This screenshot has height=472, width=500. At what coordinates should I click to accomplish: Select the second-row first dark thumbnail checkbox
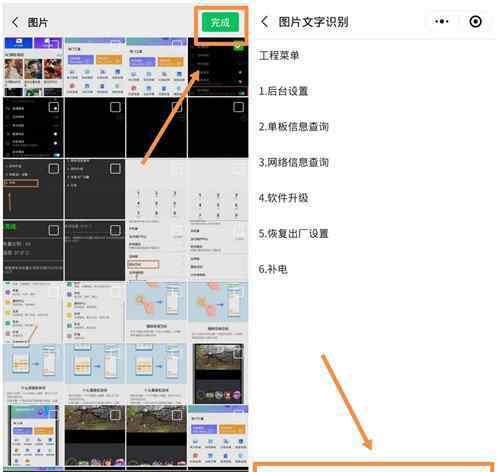pyautogui.click(x=54, y=107)
